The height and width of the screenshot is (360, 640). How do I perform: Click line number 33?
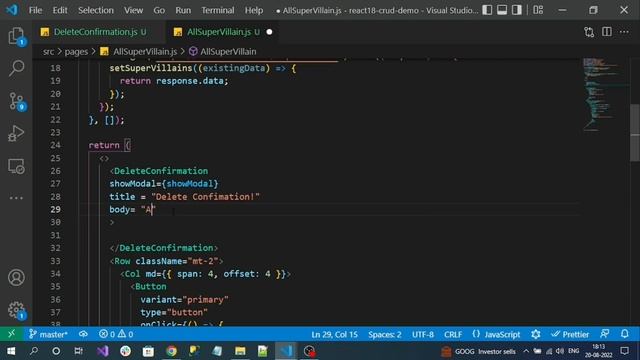56,261
